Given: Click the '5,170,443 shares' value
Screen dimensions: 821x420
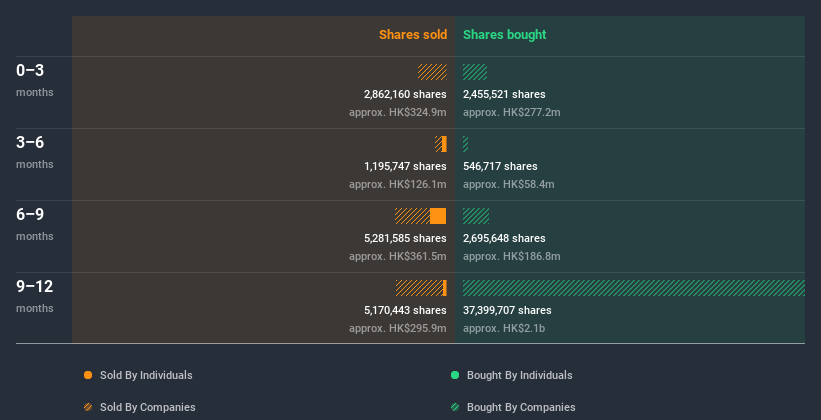Looking at the screenshot, I should pyautogui.click(x=405, y=310).
